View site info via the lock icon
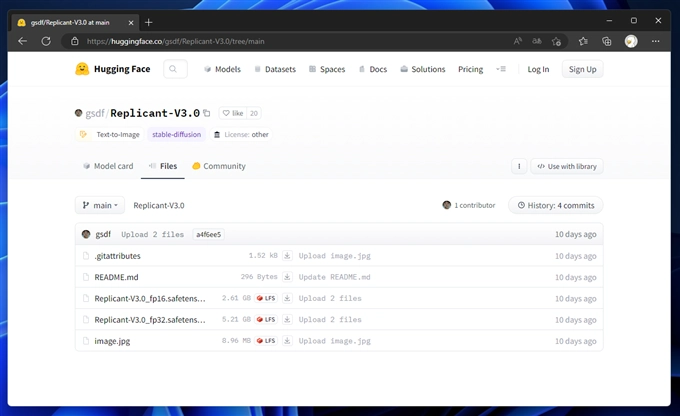This screenshot has height=416, width=680. [75, 41]
